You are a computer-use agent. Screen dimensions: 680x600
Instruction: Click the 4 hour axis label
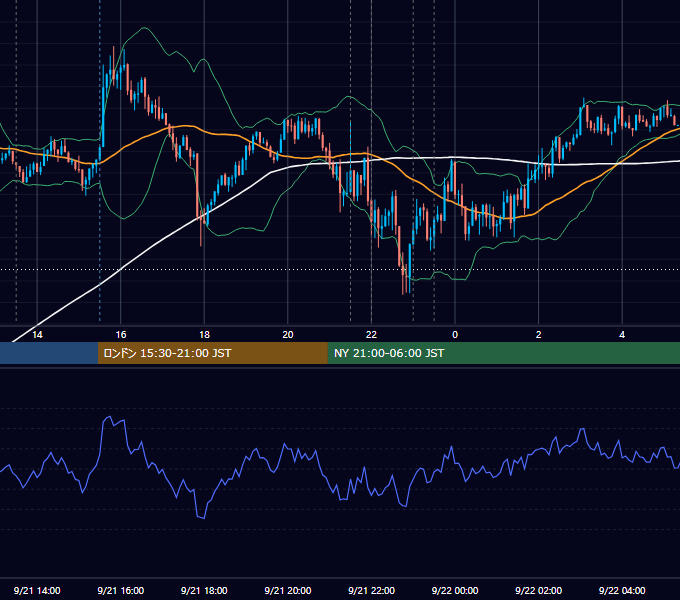(622, 335)
